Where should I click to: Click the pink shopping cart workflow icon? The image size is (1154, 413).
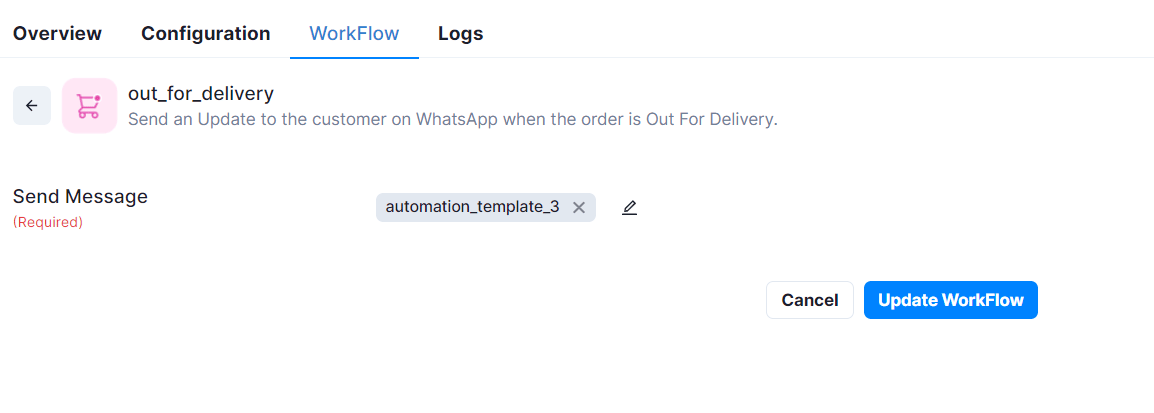point(89,106)
